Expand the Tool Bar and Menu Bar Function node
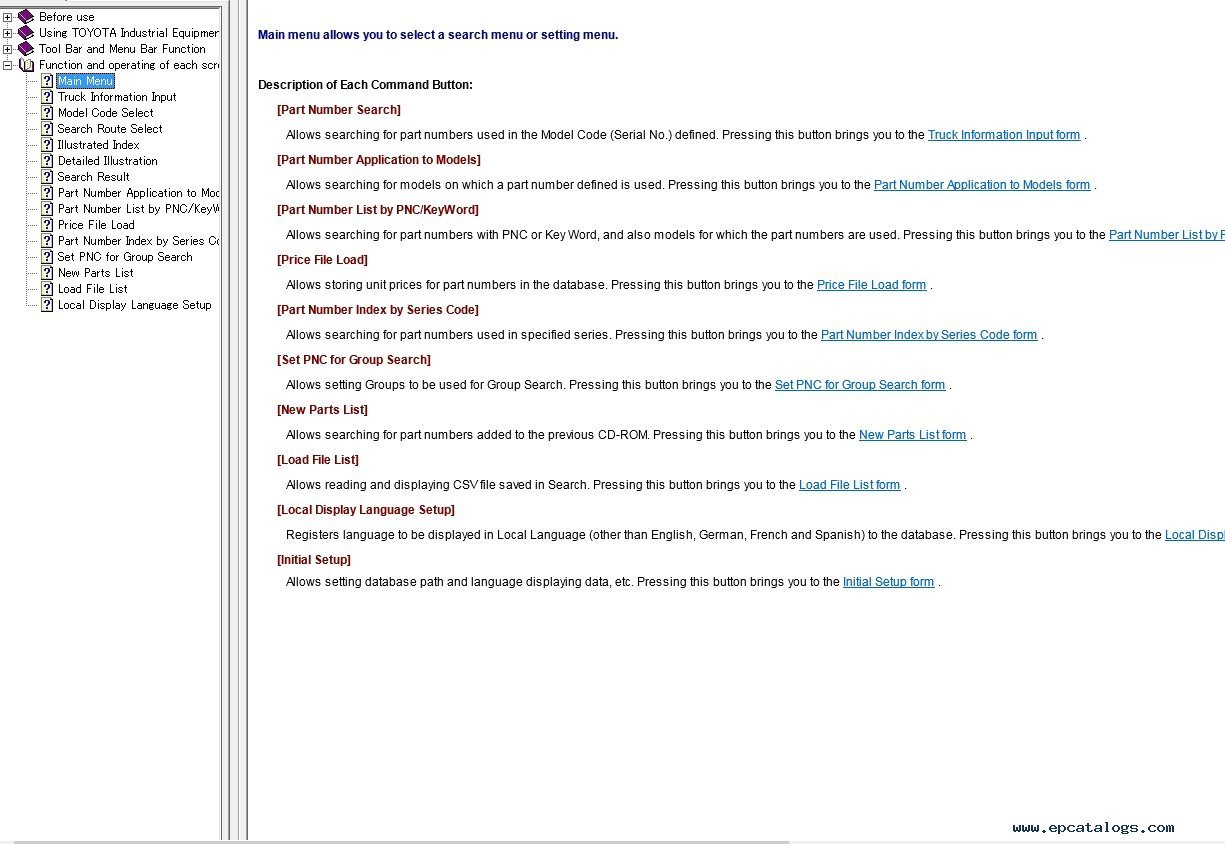The image size is (1225, 844). coord(8,49)
